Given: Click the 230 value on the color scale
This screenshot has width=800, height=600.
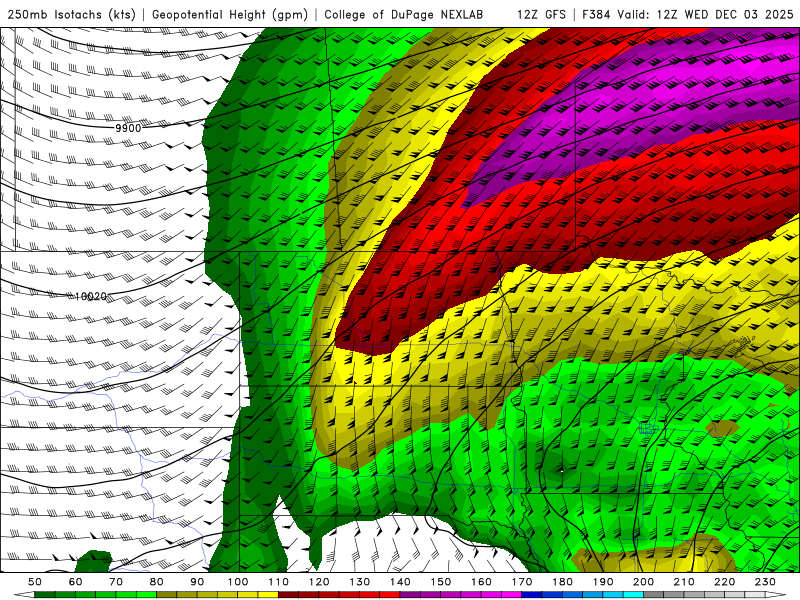Looking at the screenshot, I should (x=765, y=582).
